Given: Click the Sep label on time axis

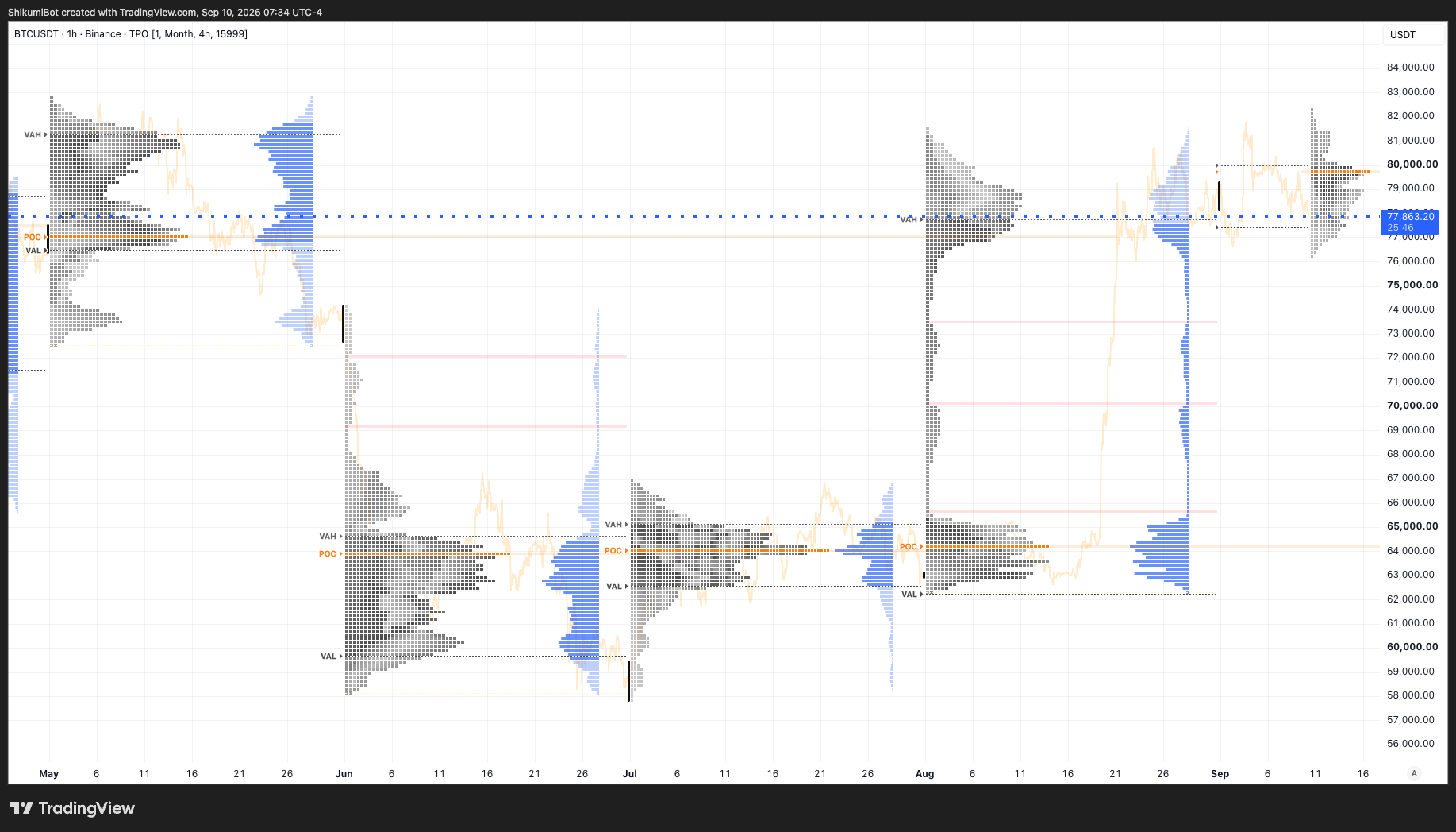Looking at the screenshot, I should (x=1220, y=774).
